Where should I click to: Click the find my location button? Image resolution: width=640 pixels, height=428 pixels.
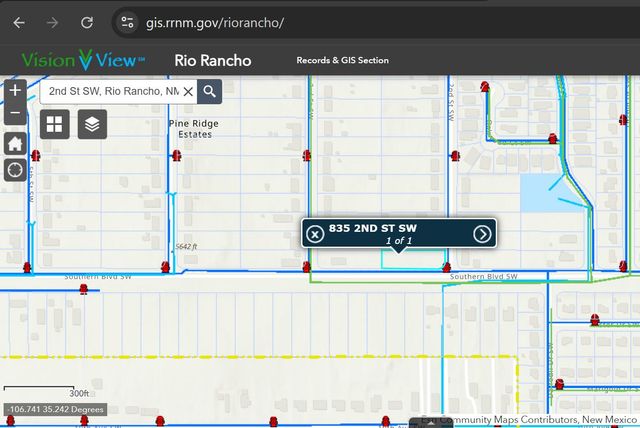15,169
